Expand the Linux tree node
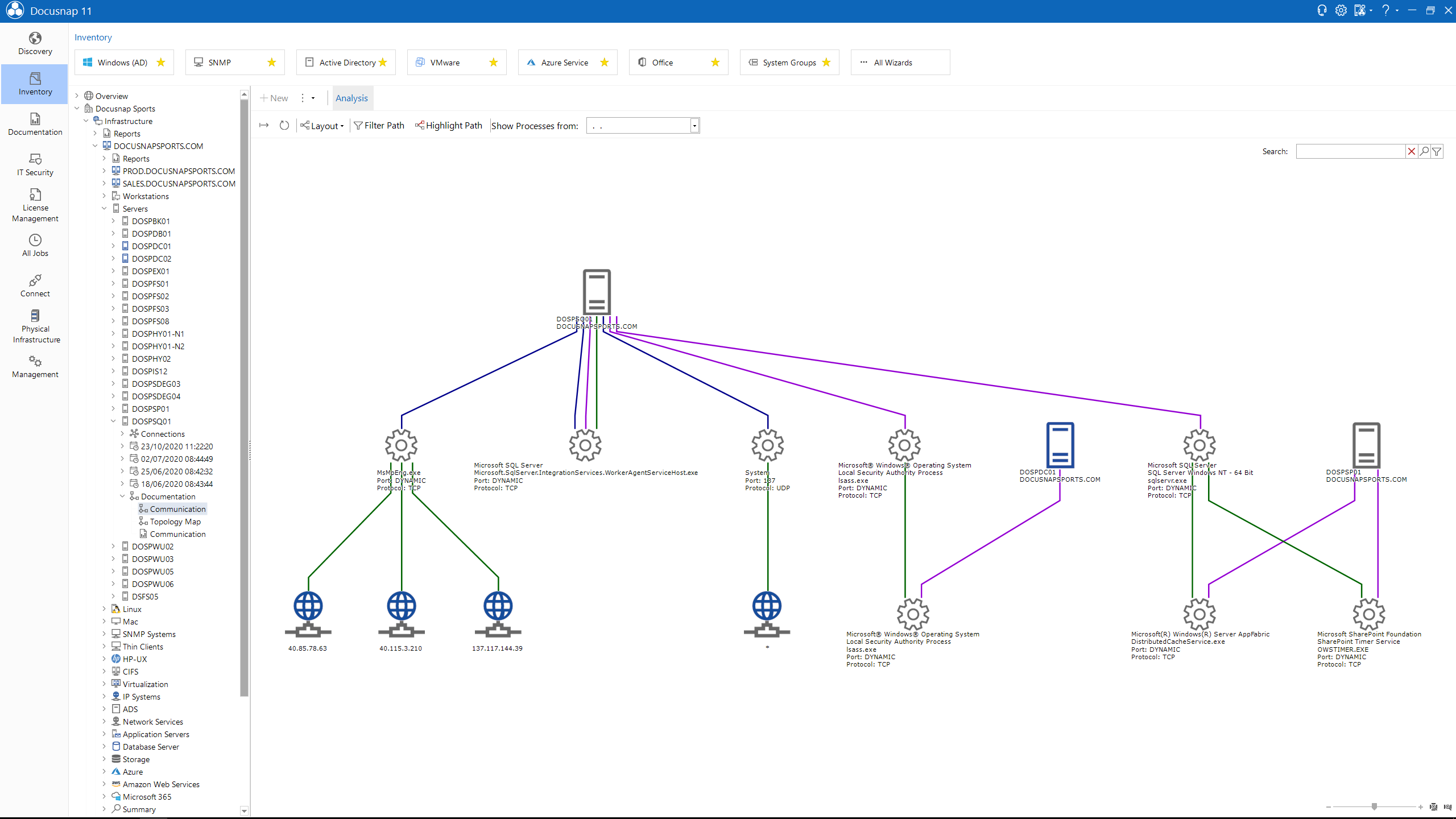The image size is (1456, 819). tap(104, 609)
